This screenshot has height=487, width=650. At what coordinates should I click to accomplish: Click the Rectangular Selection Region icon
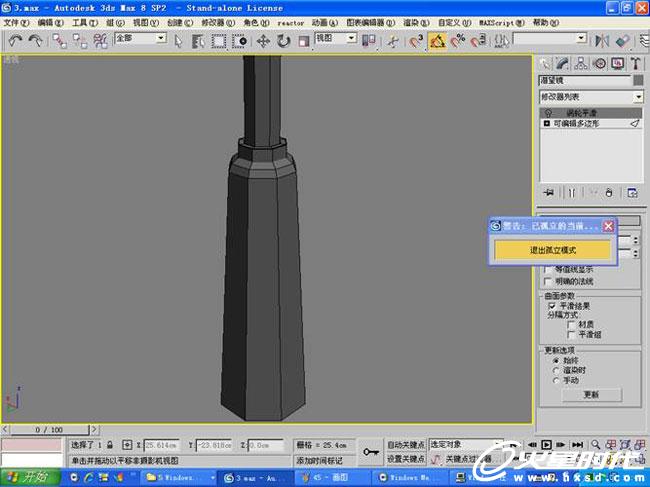(218, 41)
